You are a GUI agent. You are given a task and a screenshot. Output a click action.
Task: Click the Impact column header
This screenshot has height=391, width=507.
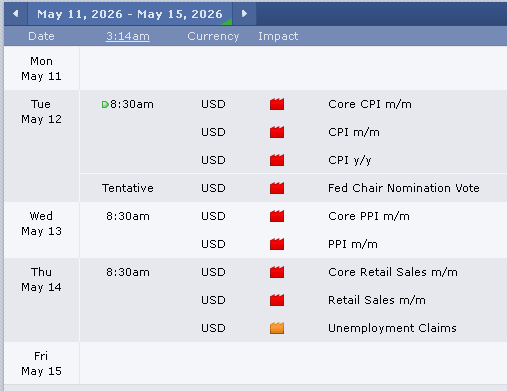pos(278,36)
